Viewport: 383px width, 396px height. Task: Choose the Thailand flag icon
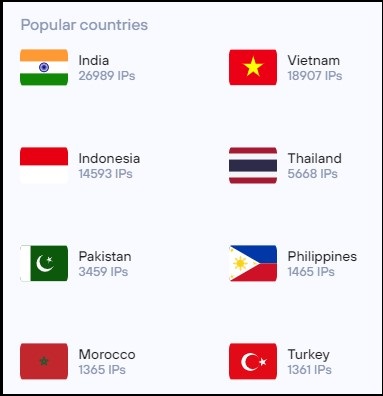tap(253, 165)
